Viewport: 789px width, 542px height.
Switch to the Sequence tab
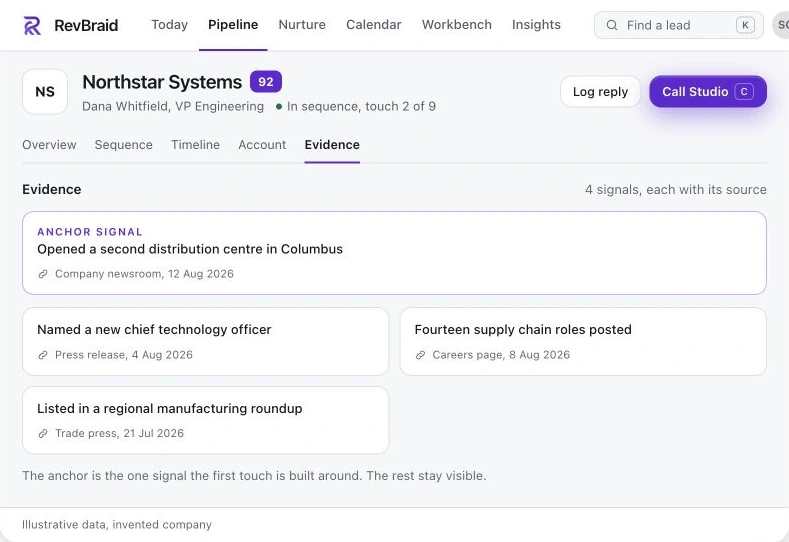tap(123, 145)
